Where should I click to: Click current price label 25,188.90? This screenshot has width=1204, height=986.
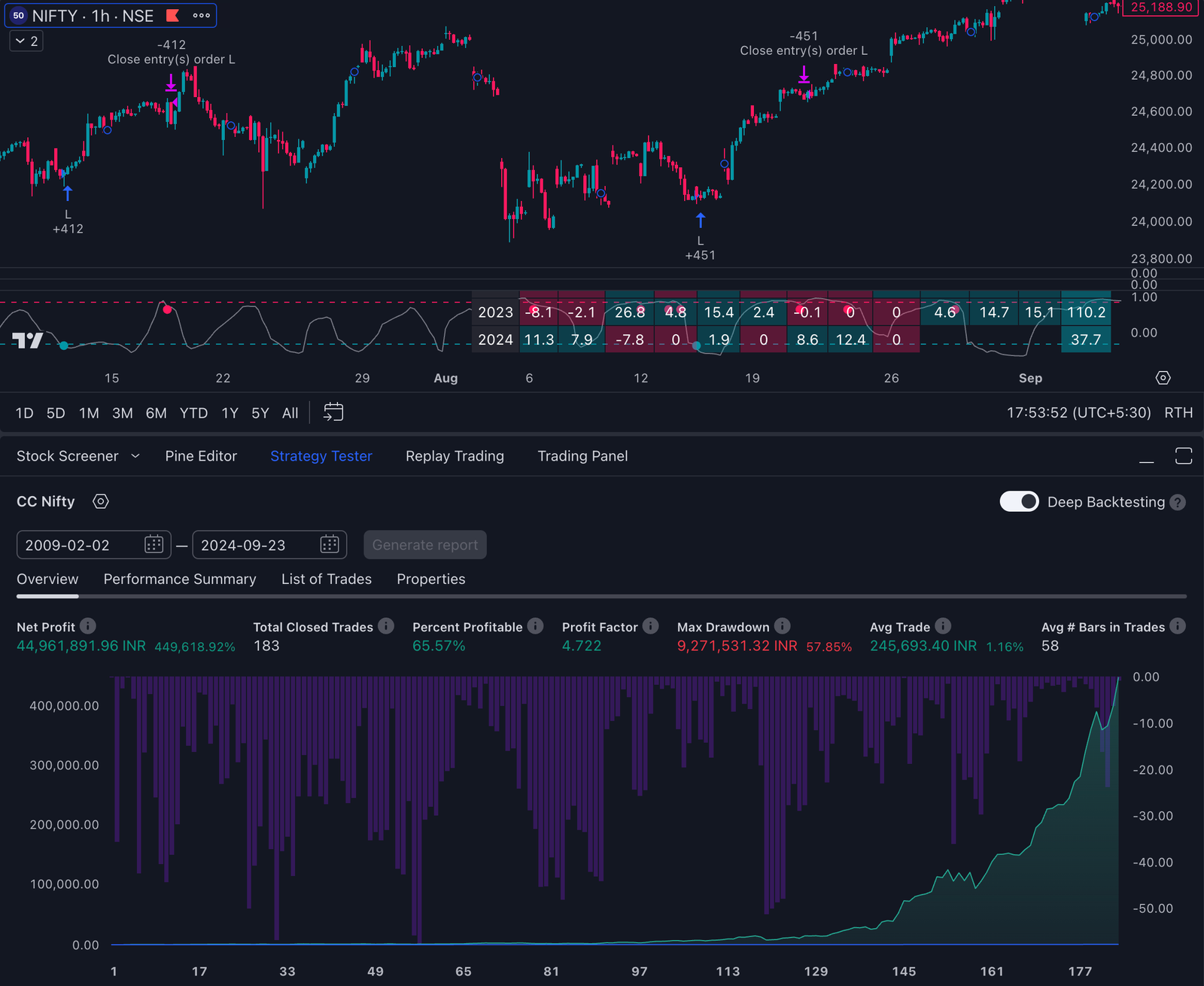click(1161, 8)
